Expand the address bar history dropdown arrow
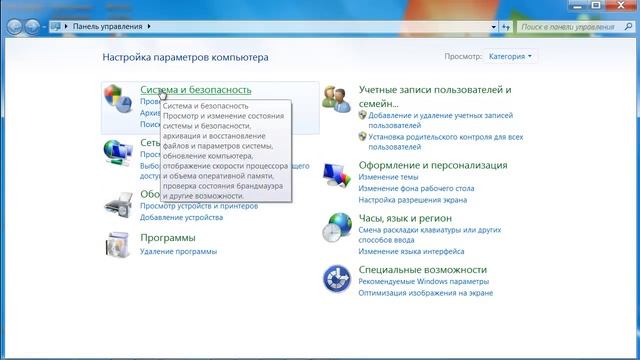This screenshot has height=360, width=640. point(493,27)
